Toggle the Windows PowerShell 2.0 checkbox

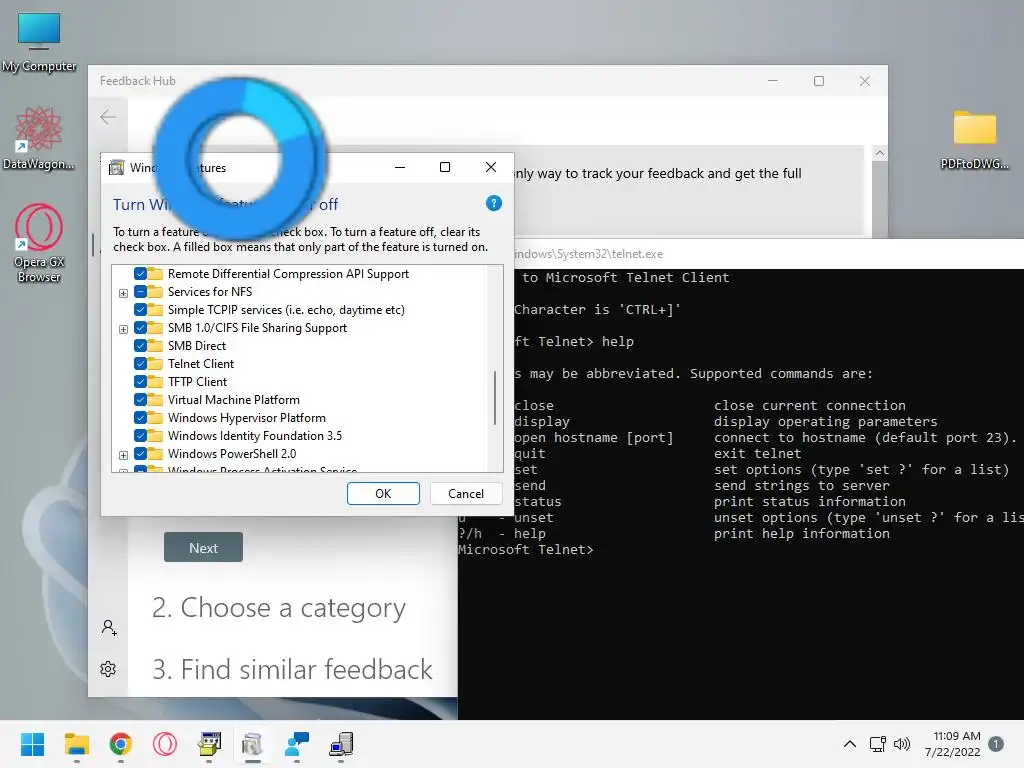tap(140, 453)
